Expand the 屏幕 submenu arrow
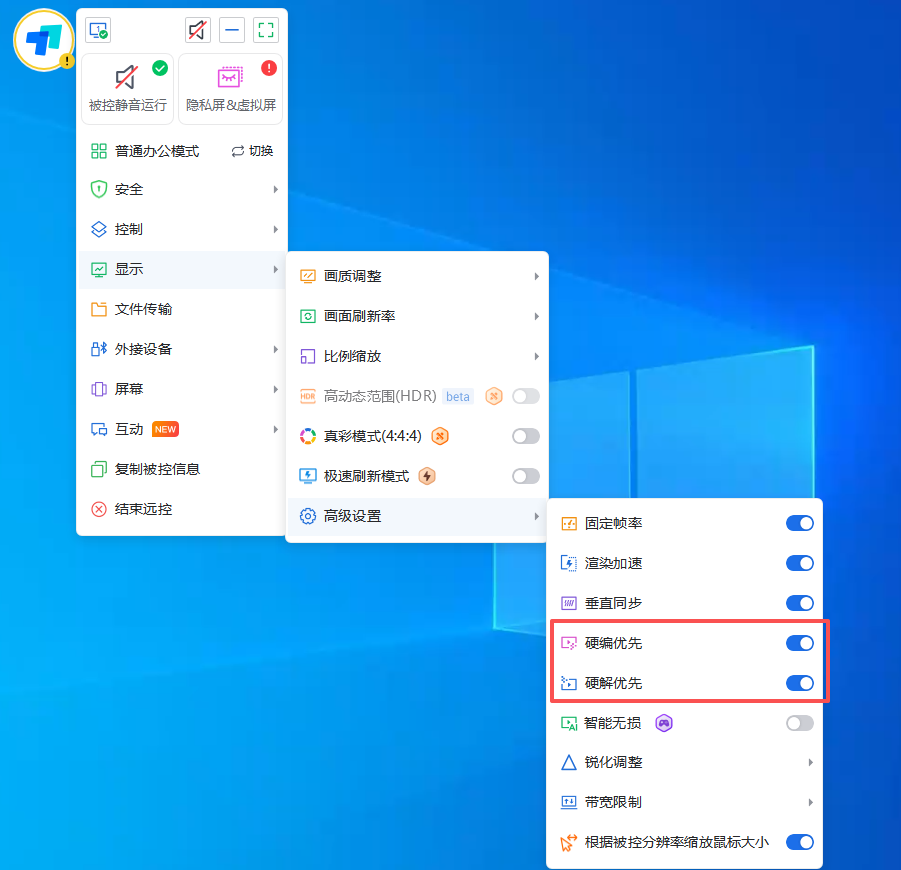 click(x=276, y=389)
